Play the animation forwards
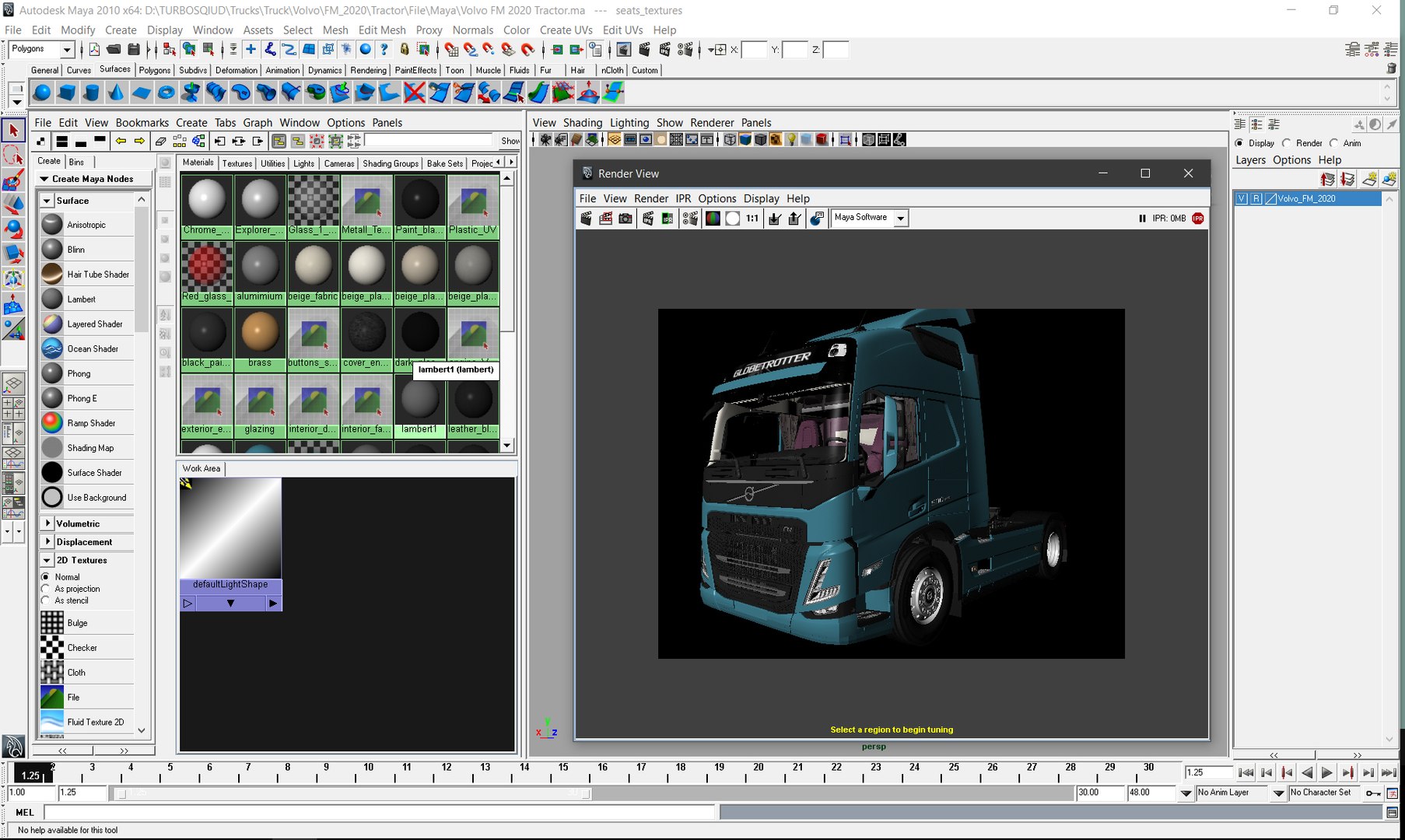1405x840 pixels. (x=1327, y=773)
